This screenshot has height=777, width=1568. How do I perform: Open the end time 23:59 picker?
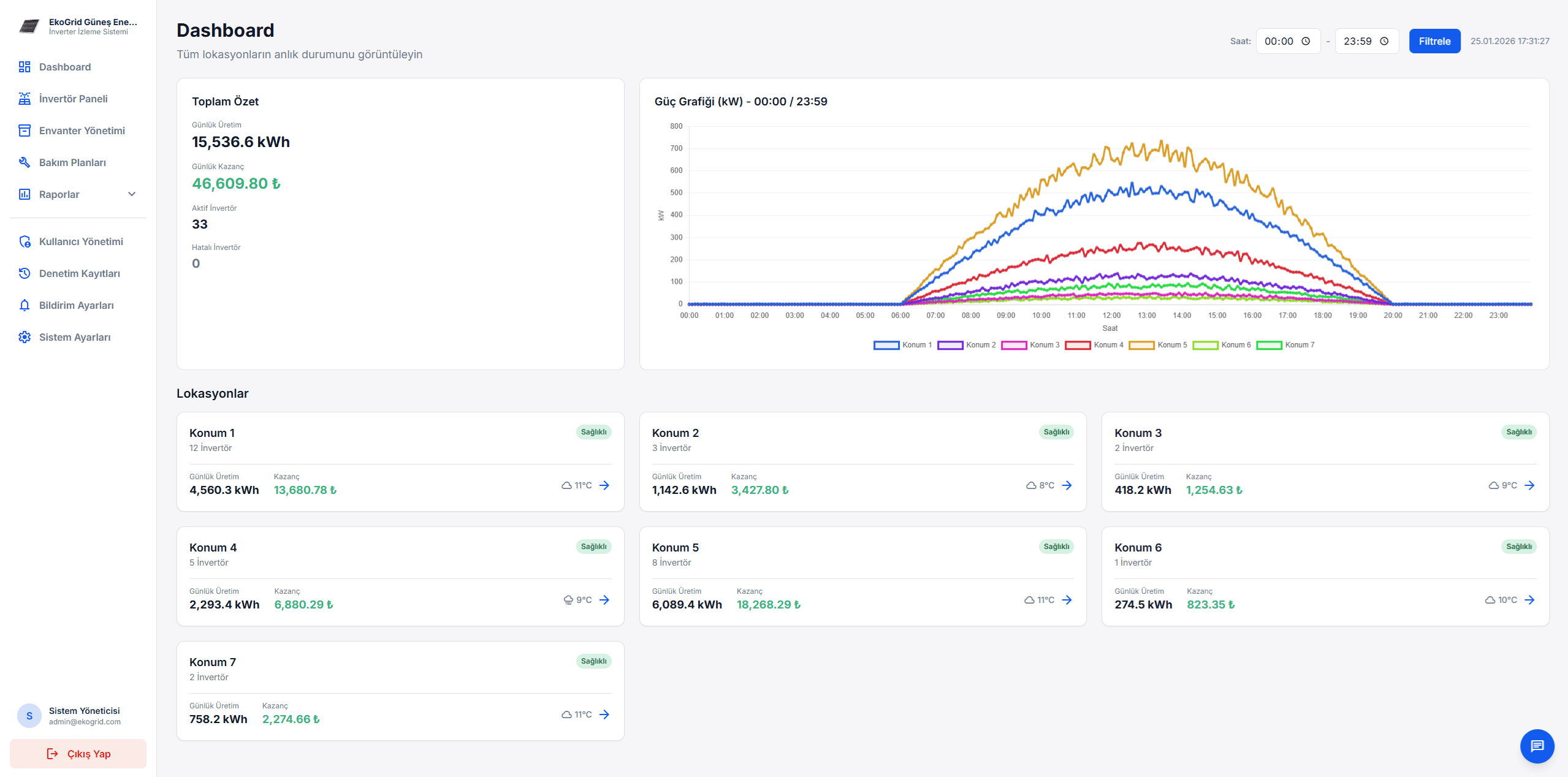click(x=1366, y=41)
